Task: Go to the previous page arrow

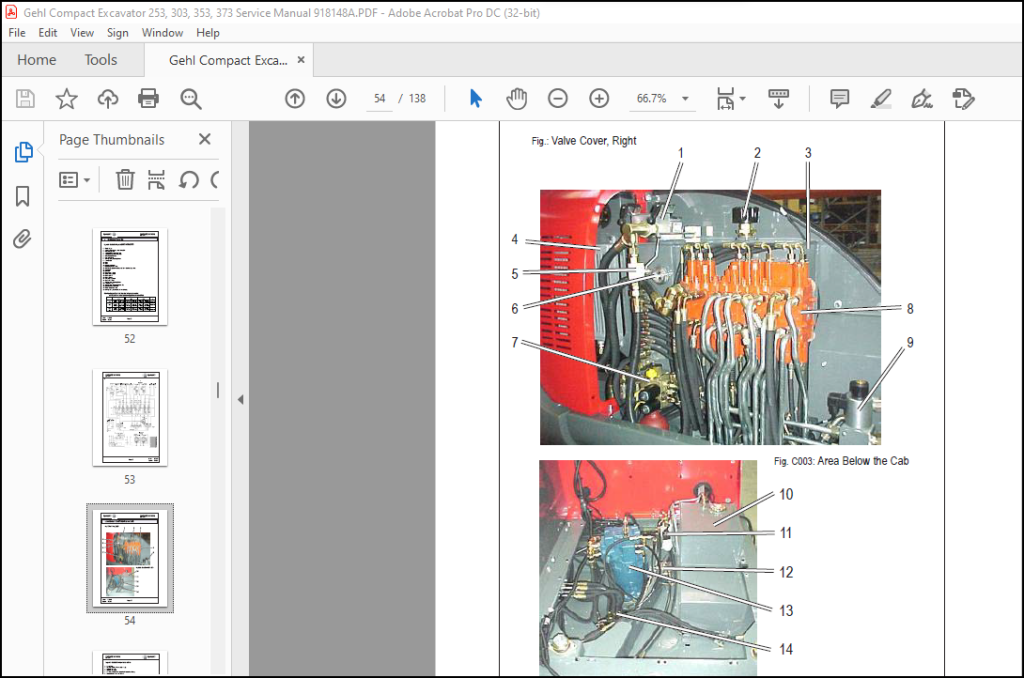Action: point(295,99)
